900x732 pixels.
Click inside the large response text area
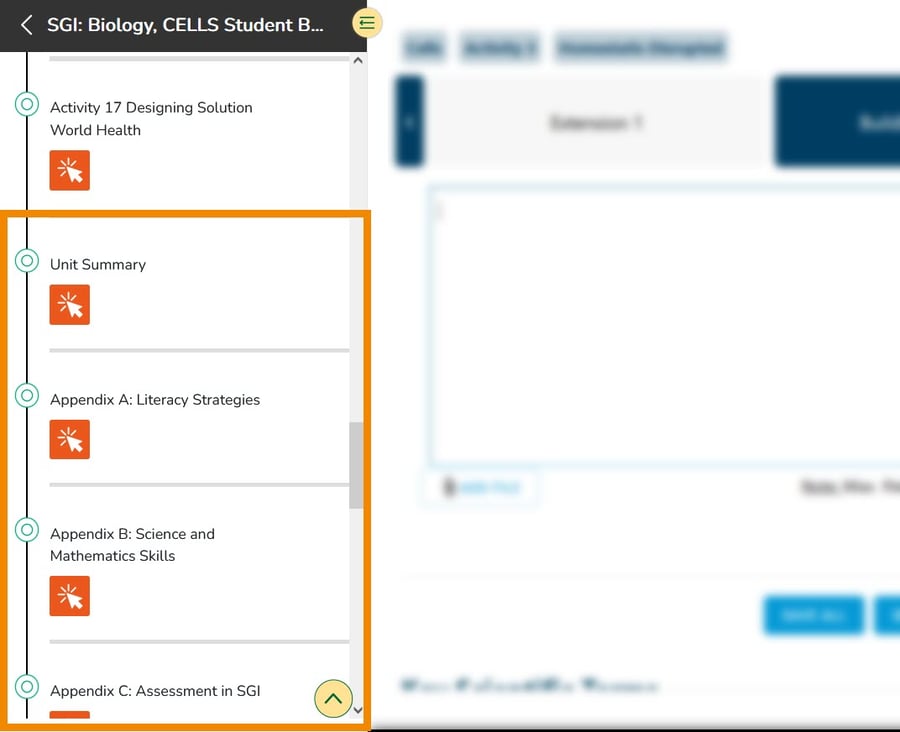click(x=660, y=325)
